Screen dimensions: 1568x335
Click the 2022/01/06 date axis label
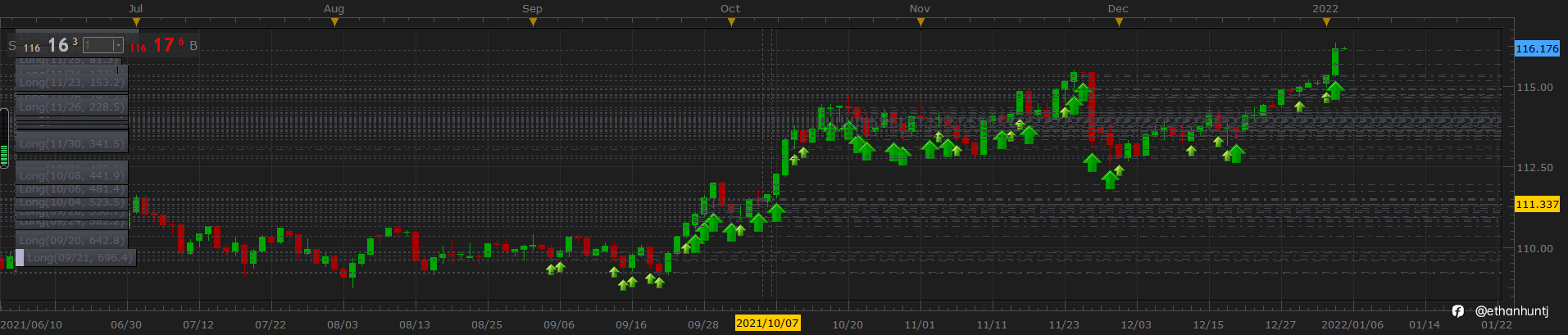click(1352, 324)
